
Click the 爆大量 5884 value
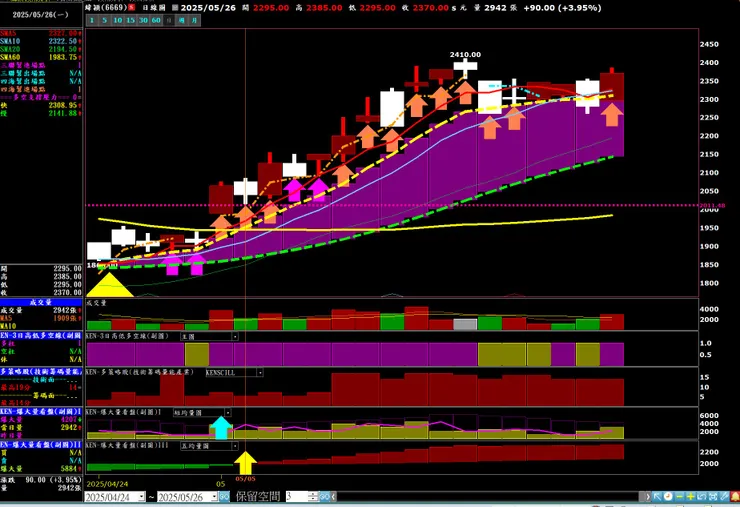[69, 469]
